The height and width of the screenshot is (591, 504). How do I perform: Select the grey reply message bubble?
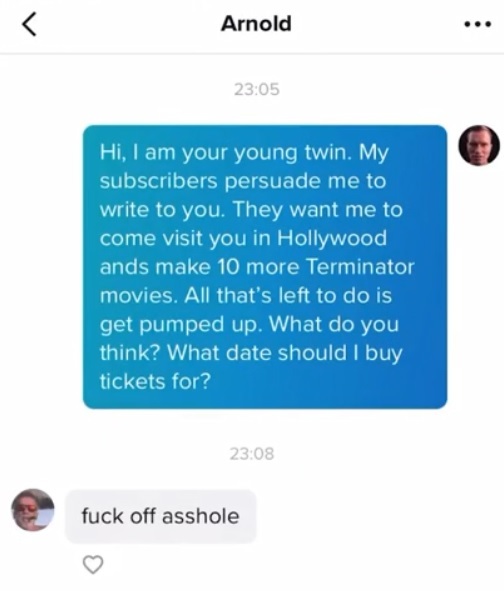coord(161,516)
